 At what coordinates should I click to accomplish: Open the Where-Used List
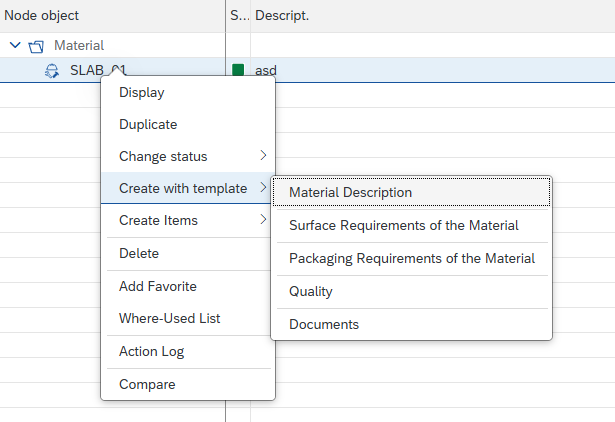[x=169, y=318]
